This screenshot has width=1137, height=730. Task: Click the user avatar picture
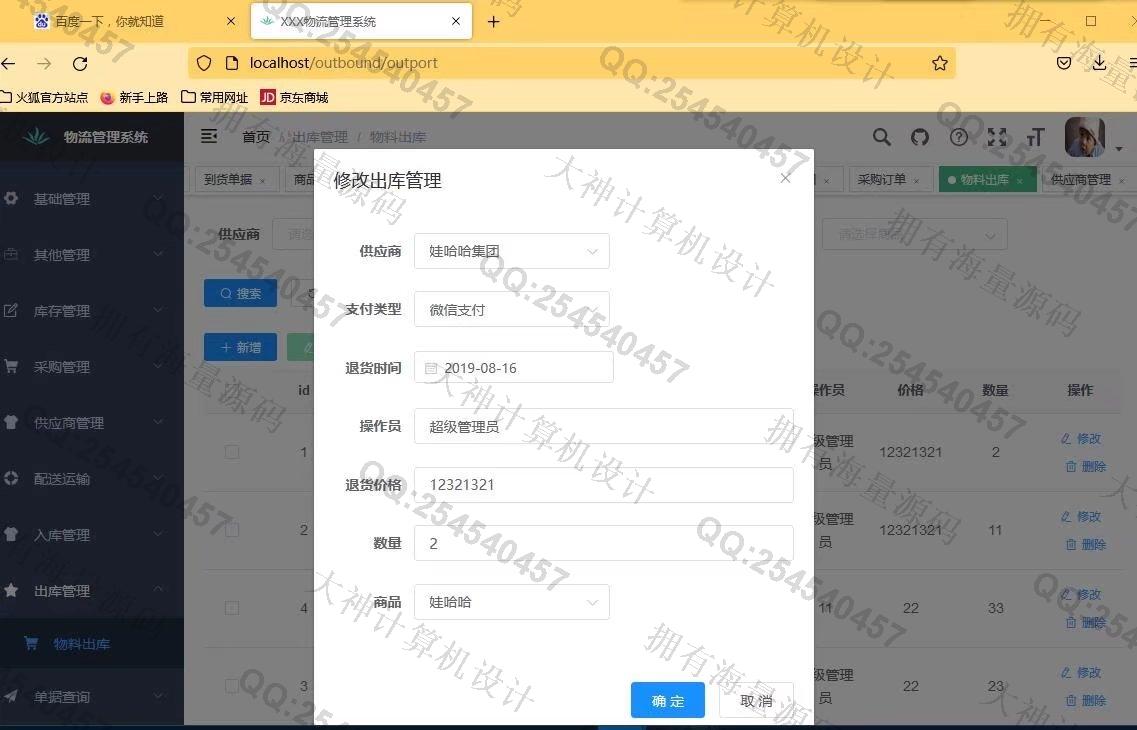(x=1085, y=137)
